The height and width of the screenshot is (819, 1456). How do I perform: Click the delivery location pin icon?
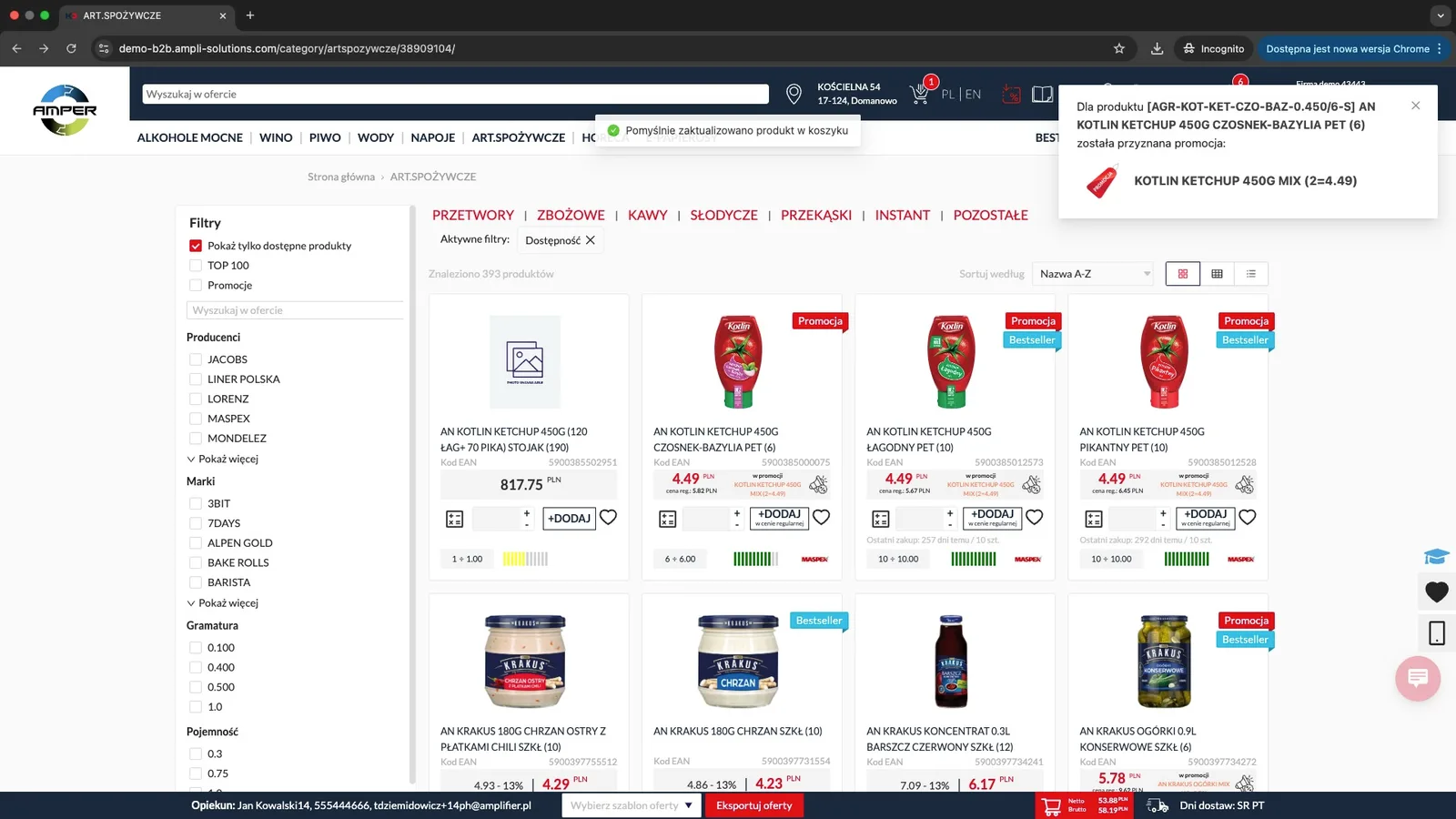pyautogui.click(x=794, y=94)
